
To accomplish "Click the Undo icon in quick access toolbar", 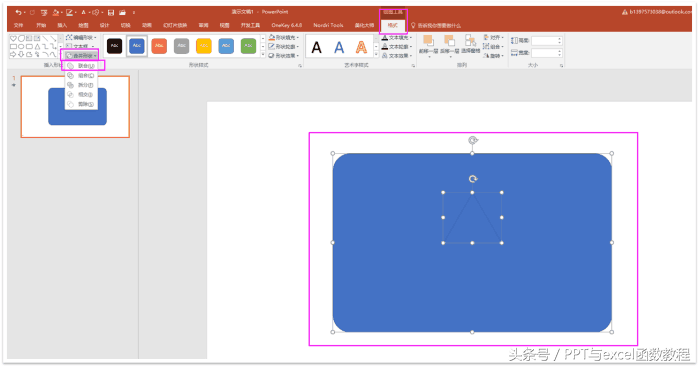I will [18, 12].
